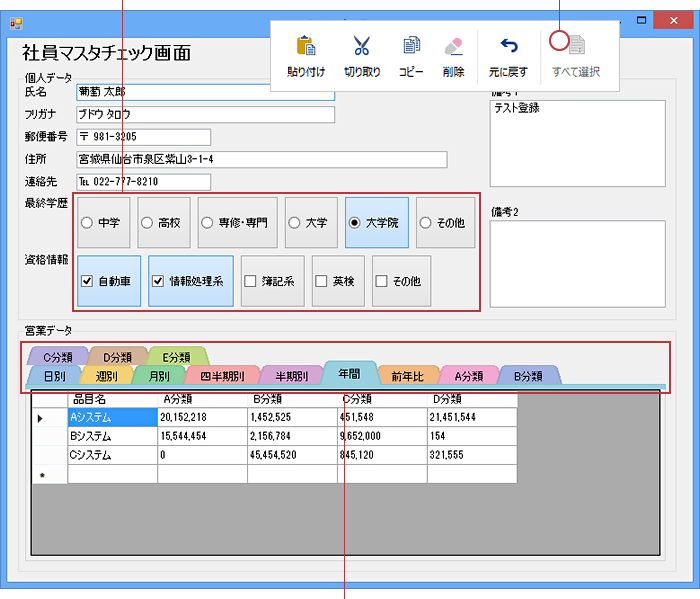
Task: Open the 日別 tab
Action: click(x=55, y=376)
